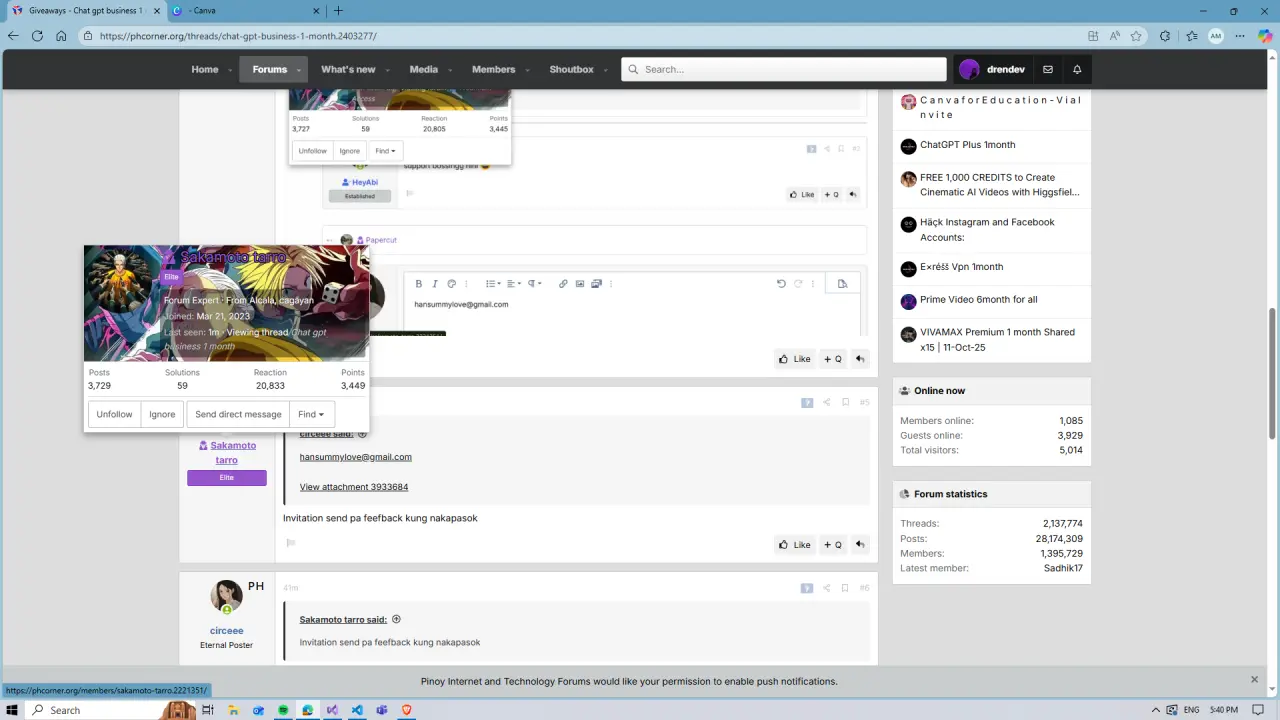Open 'ChatGPT Plus 1month' sidebar thread
The image size is (1280, 720).
(x=967, y=145)
